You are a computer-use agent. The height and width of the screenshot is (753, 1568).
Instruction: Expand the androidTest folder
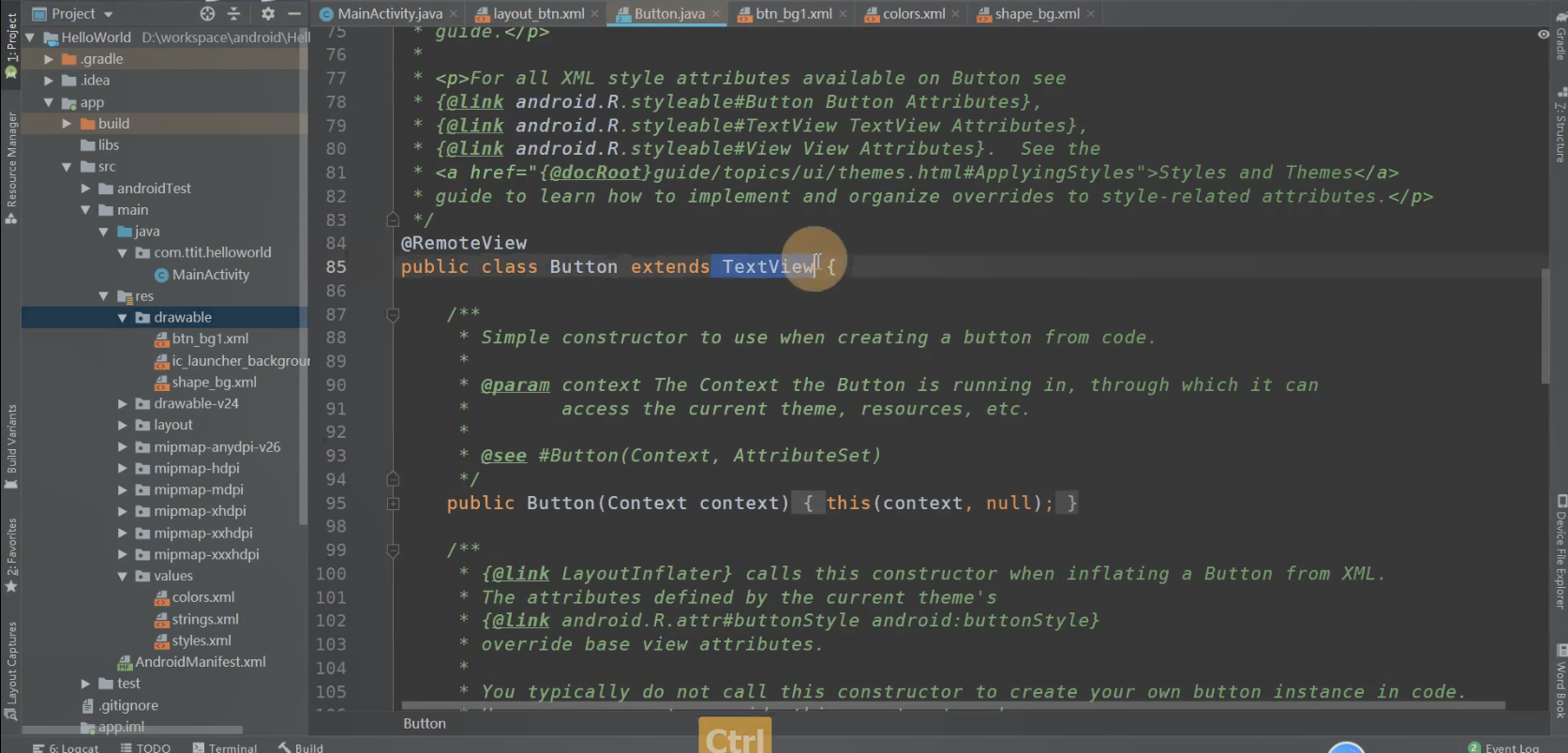pos(85,188)
